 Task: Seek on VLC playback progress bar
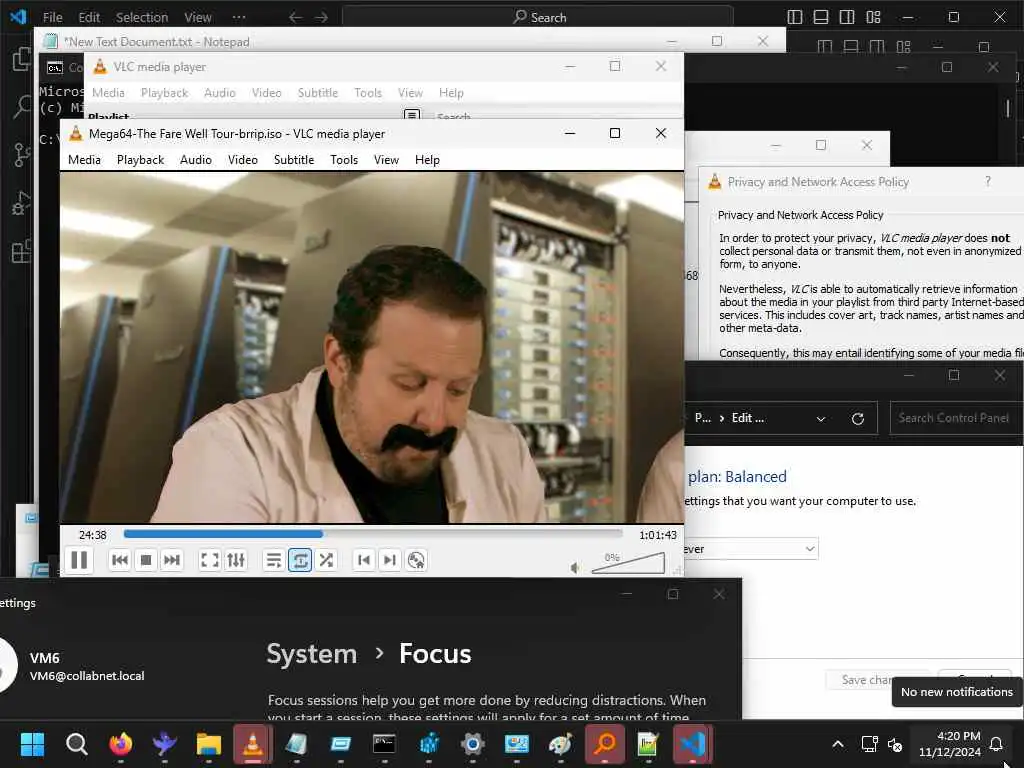click(373, 534)
